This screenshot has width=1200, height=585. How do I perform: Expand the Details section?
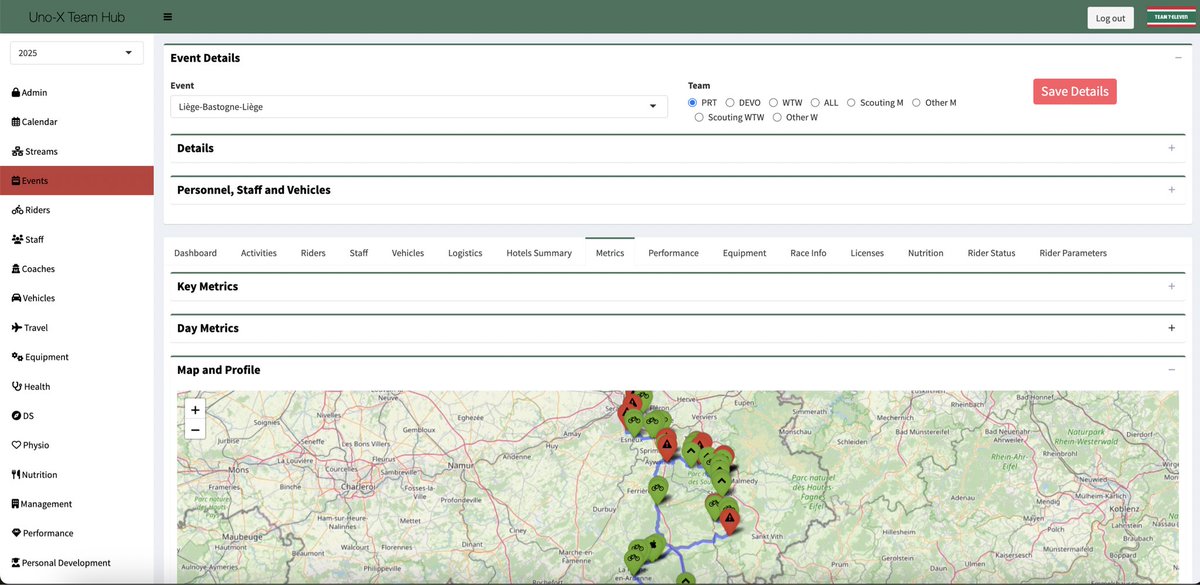(1171, 148)
